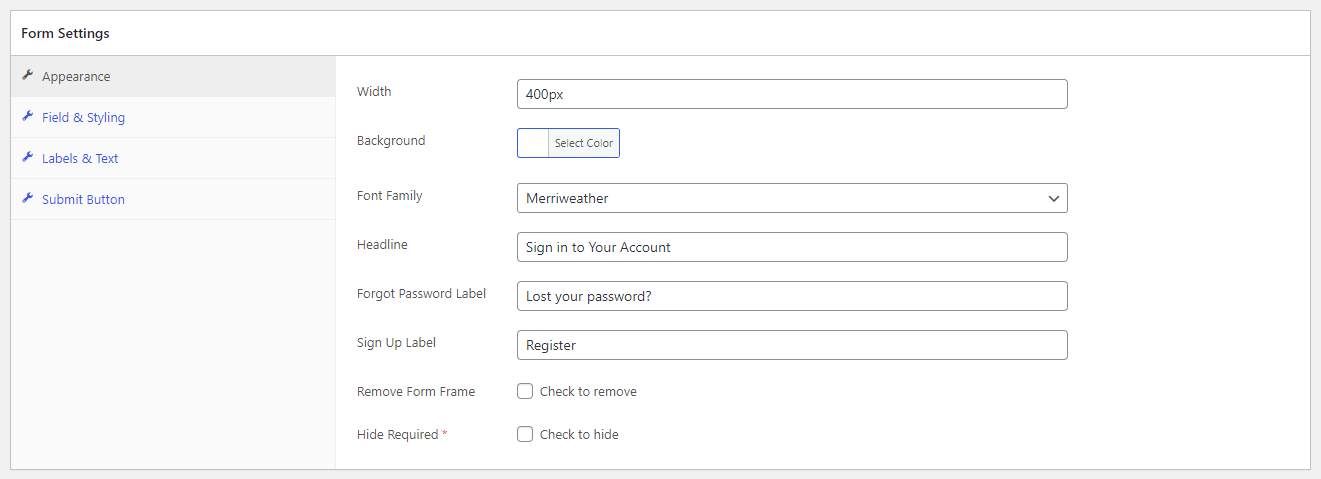Screen dimensions: 1321x479
Task: Click the wrench icon beside Labels & Text
Action: tap(28, 158)
